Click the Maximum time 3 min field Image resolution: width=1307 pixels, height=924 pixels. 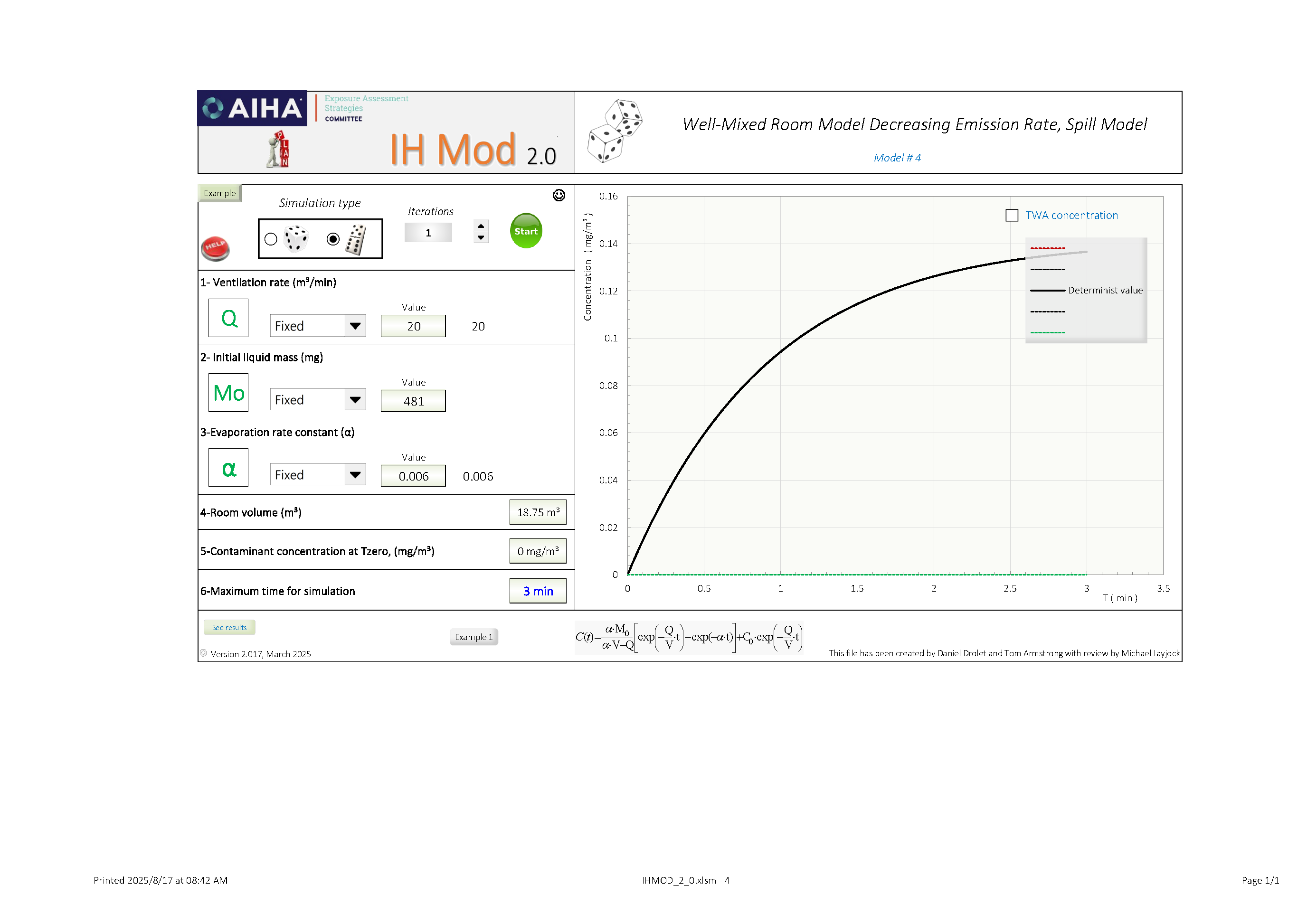pos(537,591)
